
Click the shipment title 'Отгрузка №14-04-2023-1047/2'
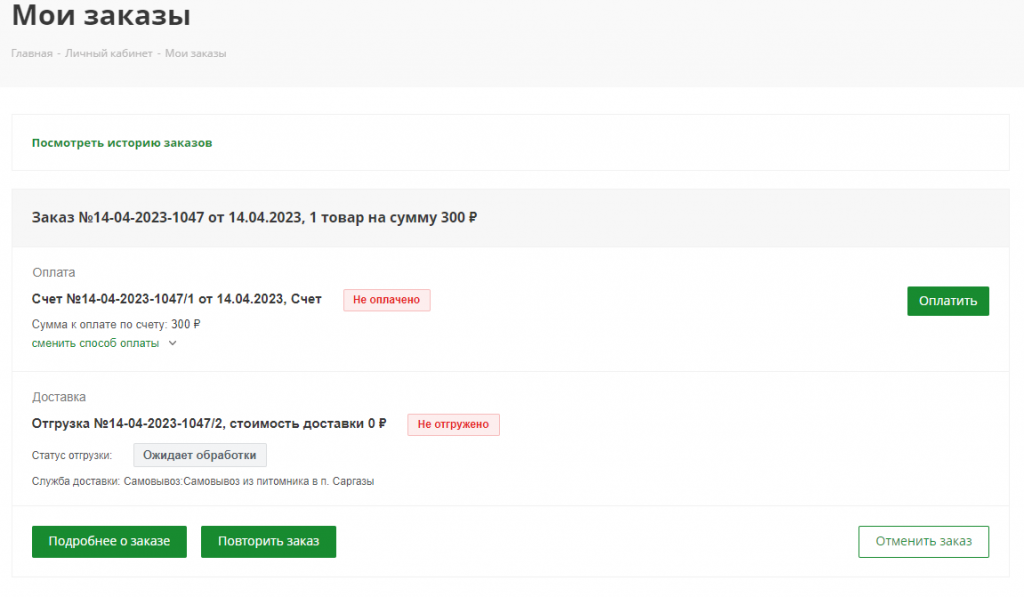click(209, 423)
